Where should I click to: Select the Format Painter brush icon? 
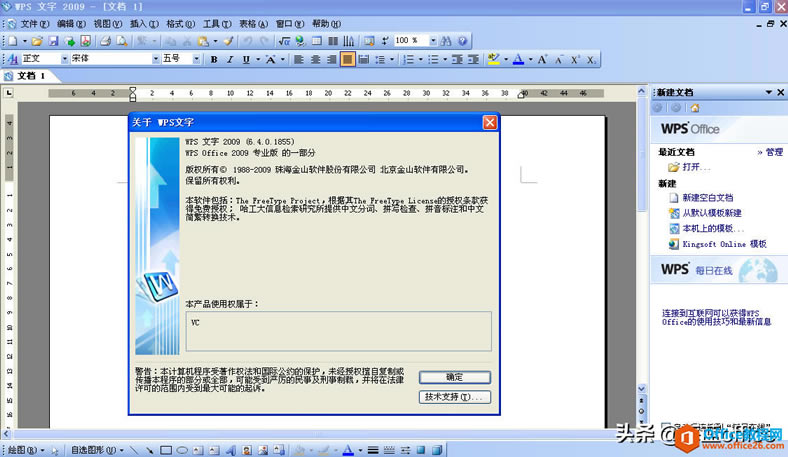coord(228,41)
